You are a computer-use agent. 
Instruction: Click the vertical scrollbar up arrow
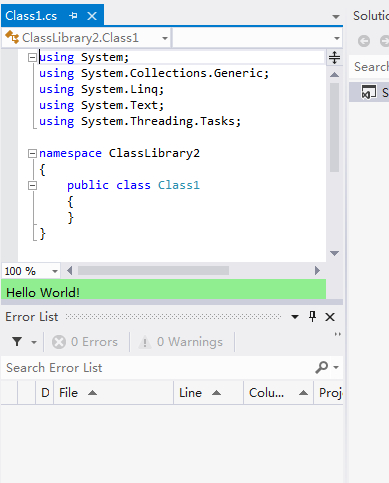(x=334, y=75)
